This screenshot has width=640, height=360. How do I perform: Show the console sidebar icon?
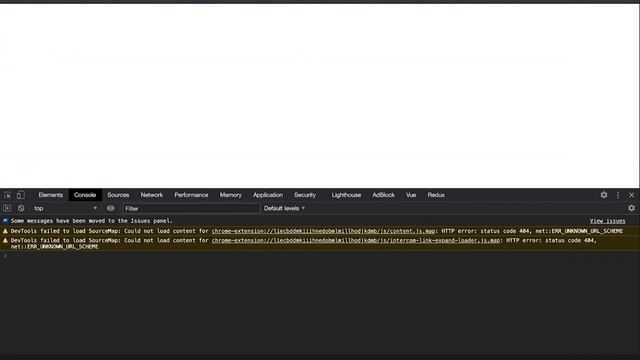[7, 208]
